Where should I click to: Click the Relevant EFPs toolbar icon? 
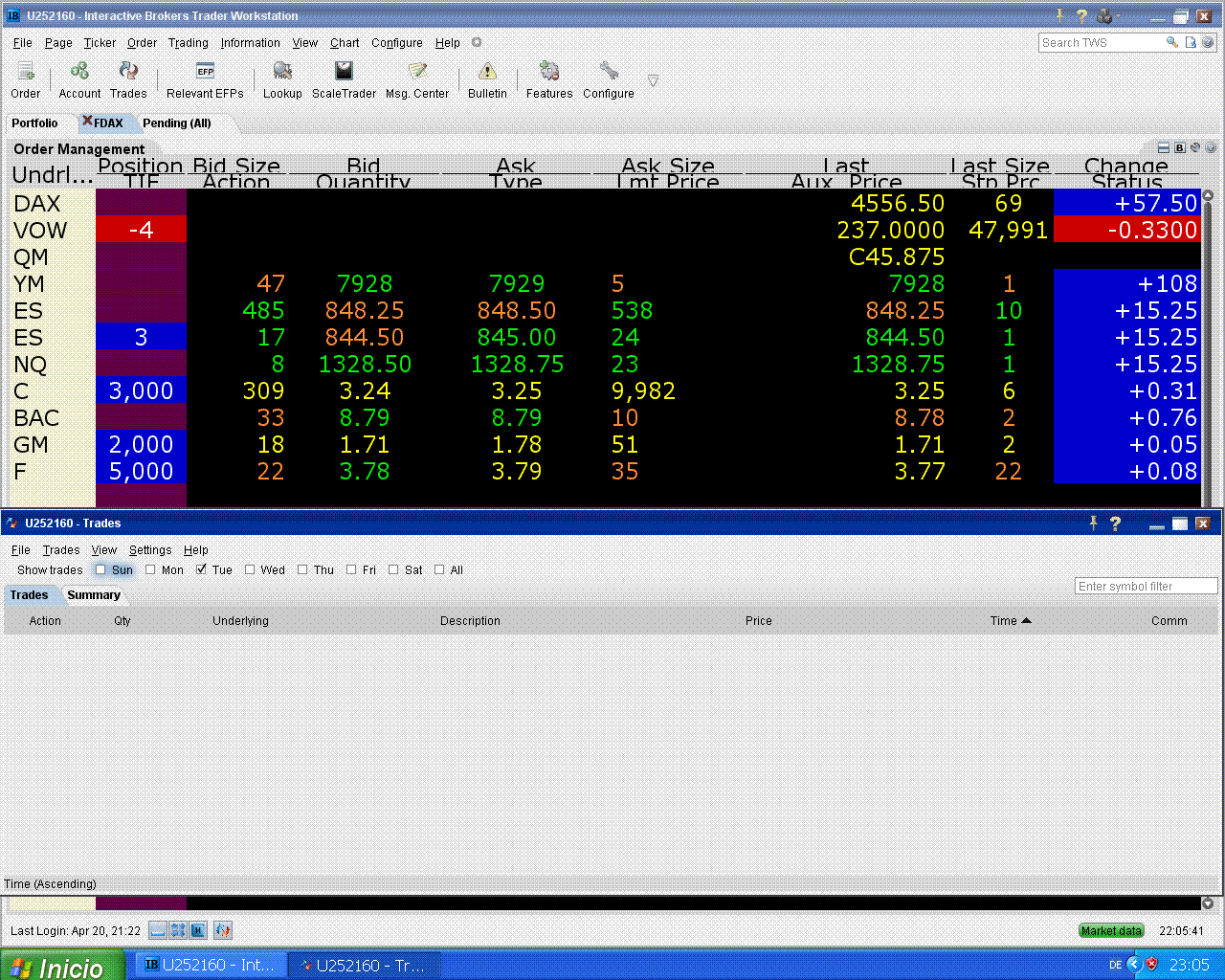point(205,72)
